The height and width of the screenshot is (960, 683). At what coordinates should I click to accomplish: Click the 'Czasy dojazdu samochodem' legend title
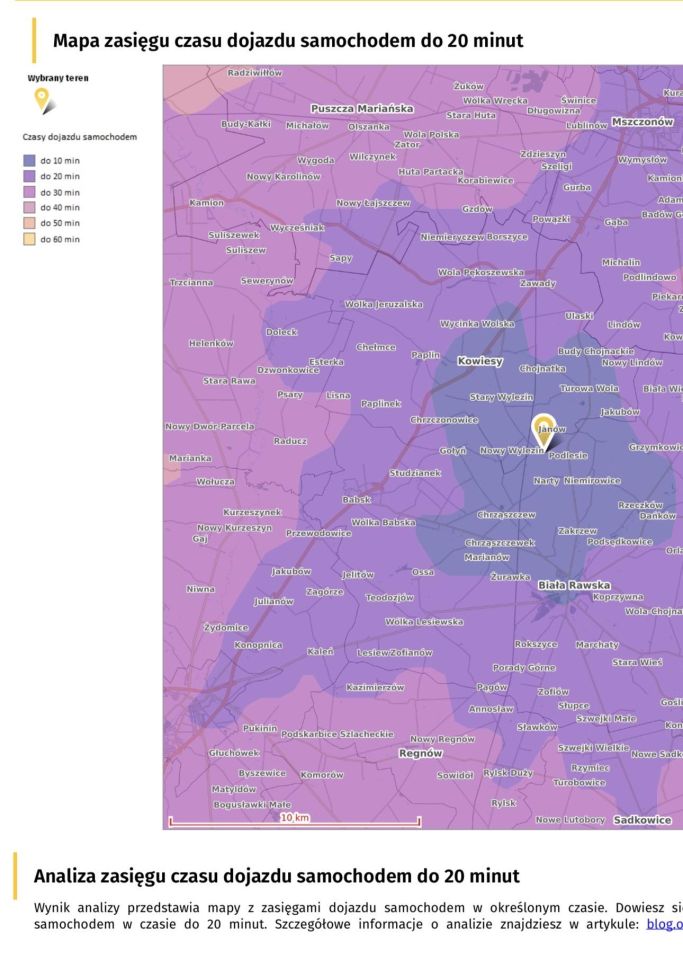tap(80, 137)
